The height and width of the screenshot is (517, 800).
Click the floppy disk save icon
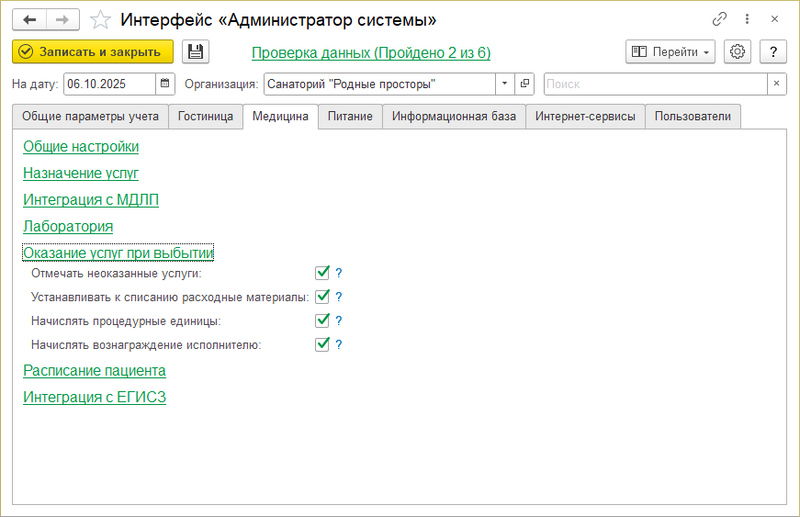point(195,52)
